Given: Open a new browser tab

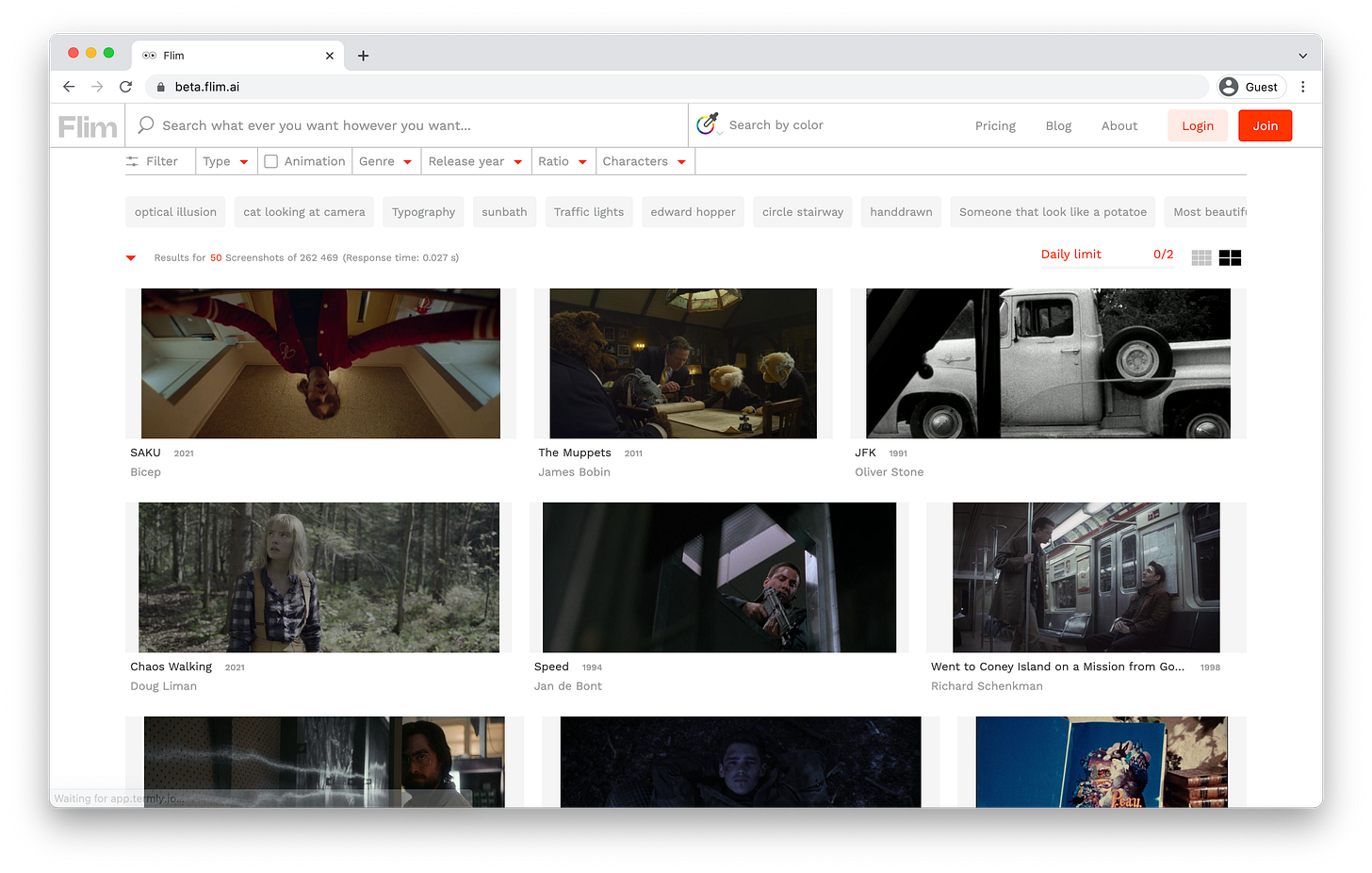Looking at the screenshot, I should tap(363, 56).
